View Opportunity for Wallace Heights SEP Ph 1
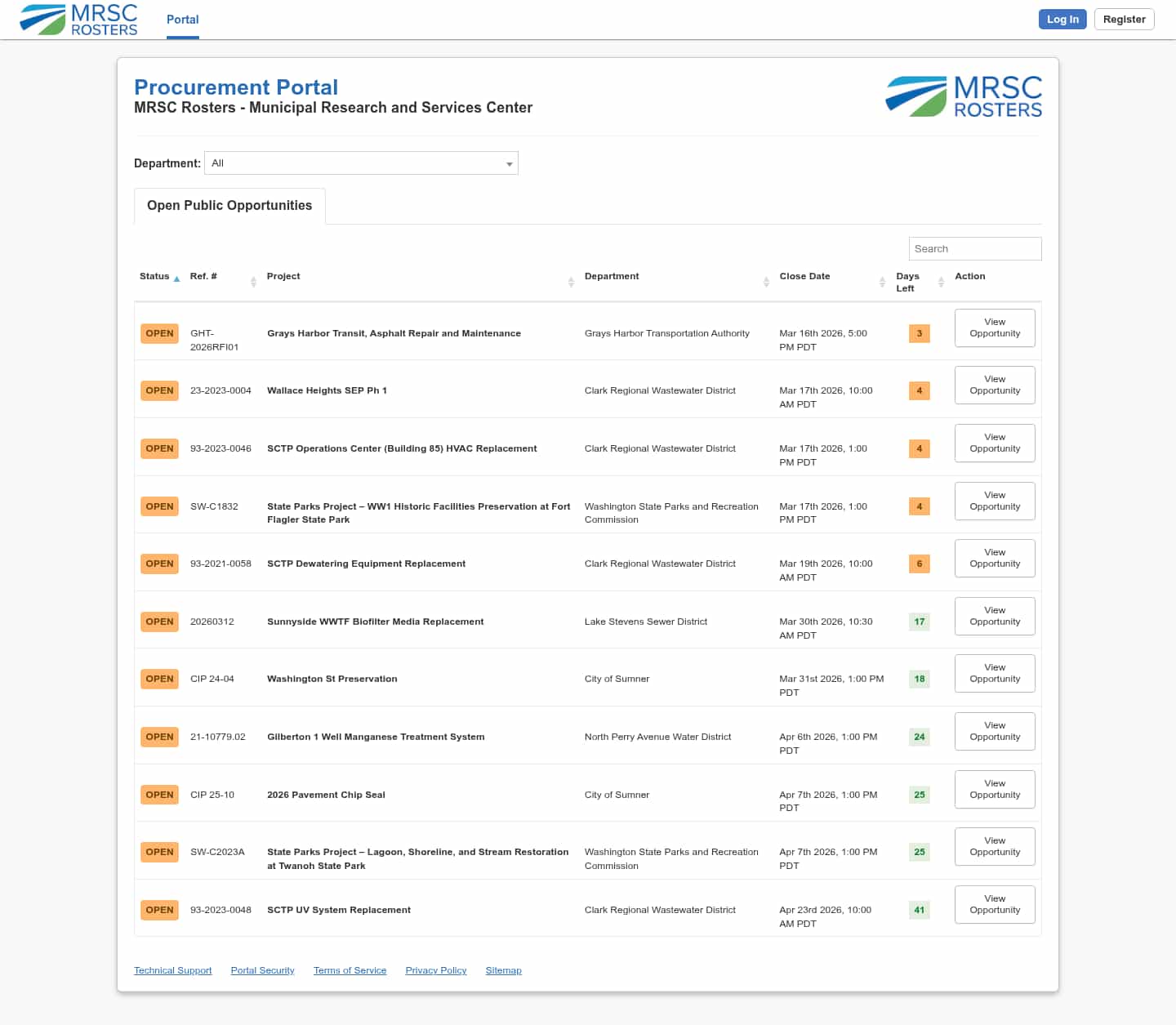Image resolution: width=1176 pixels, height=1025 pixels. (x=995, y=385)
